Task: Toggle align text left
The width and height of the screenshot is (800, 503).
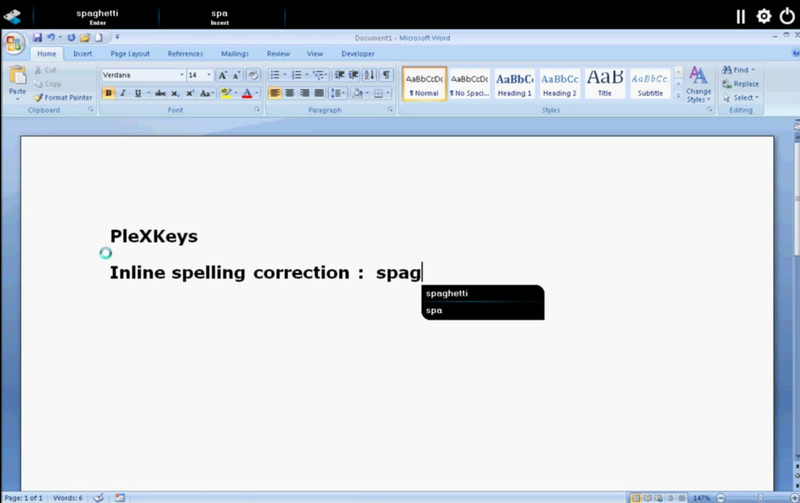Action: point(275,93)
